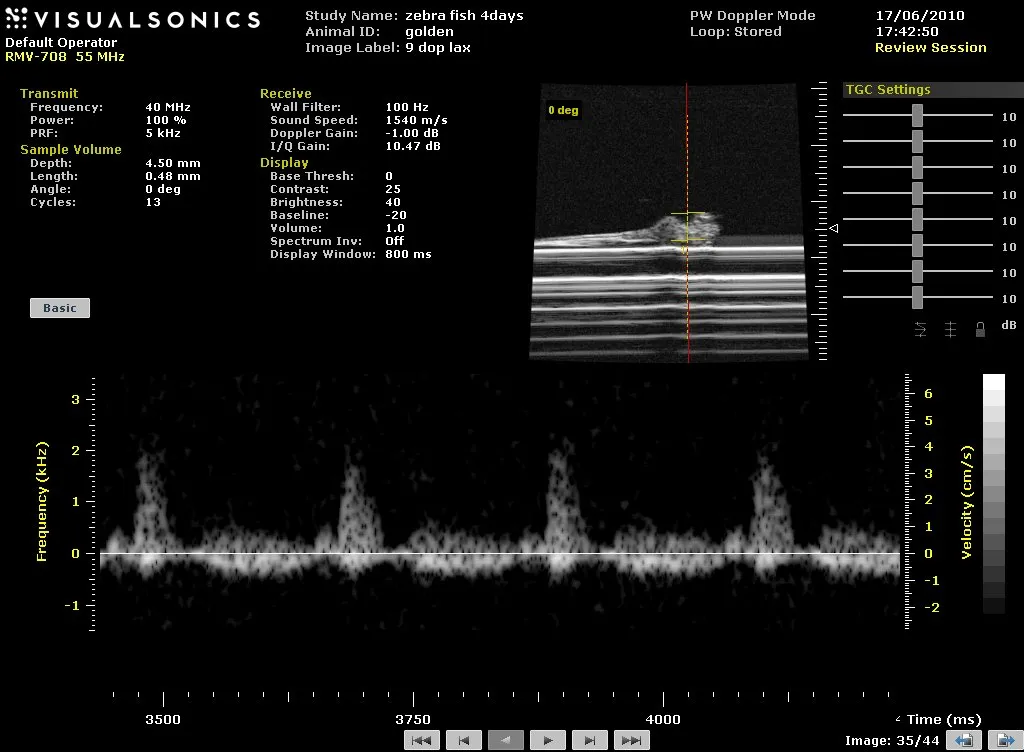Click the focal depth triangle marker

[835, 229]
